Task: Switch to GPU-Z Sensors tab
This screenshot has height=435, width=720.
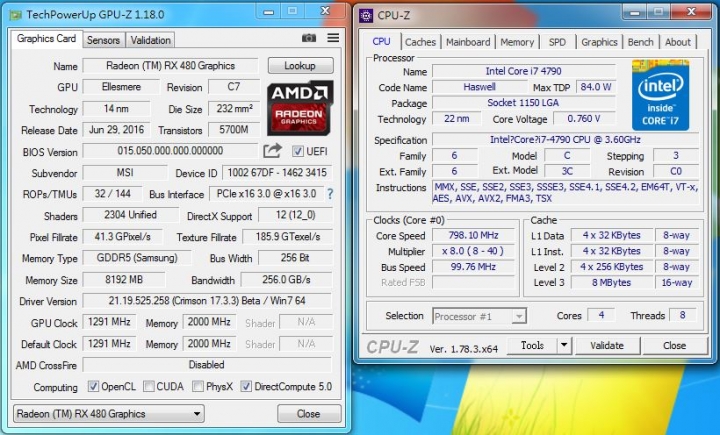Action: 103,40
